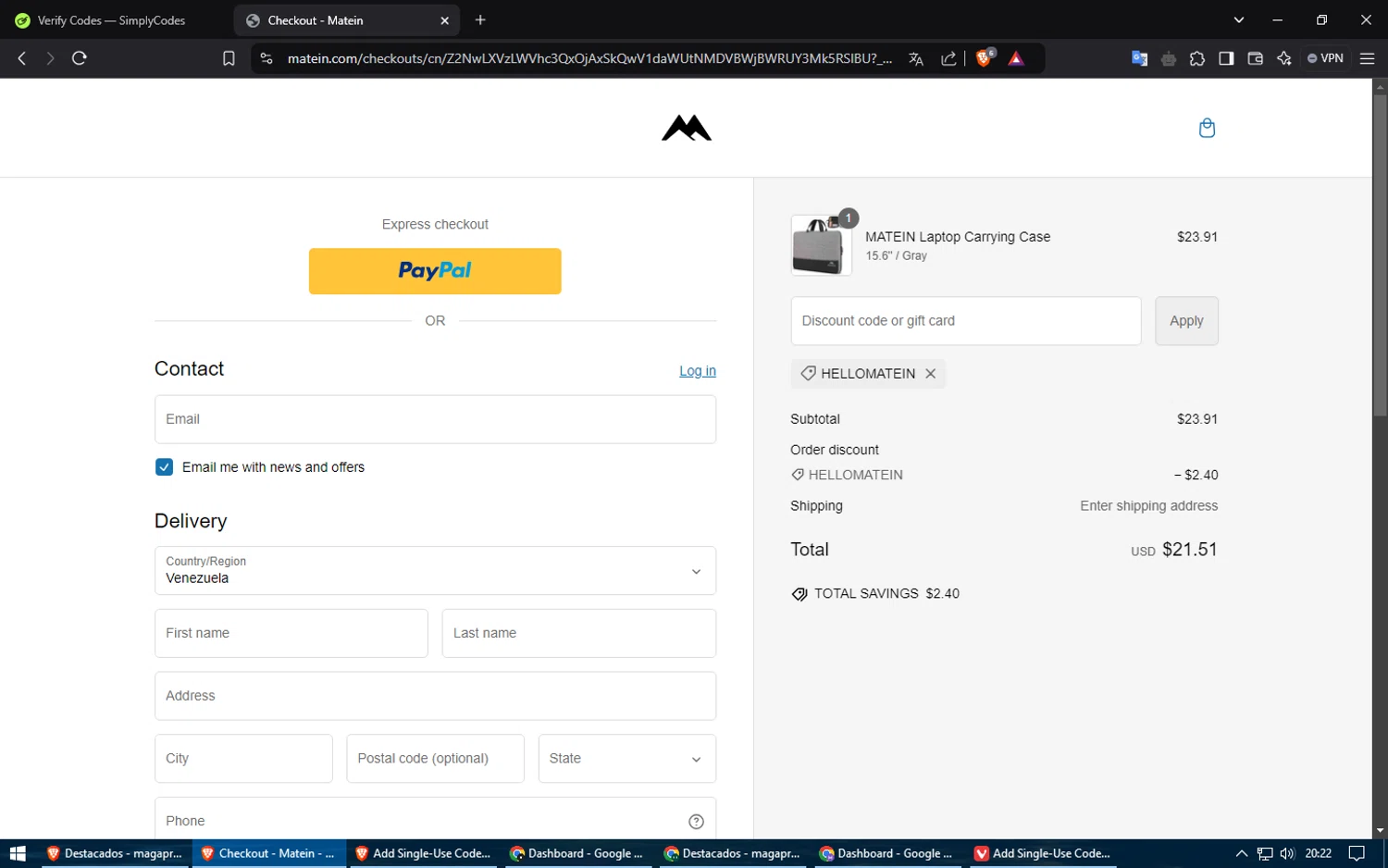Viewport: 1388px width, 868px height.
Task: Click the network tray icon
Action: pyautogui.click(x=1265, y=853)
